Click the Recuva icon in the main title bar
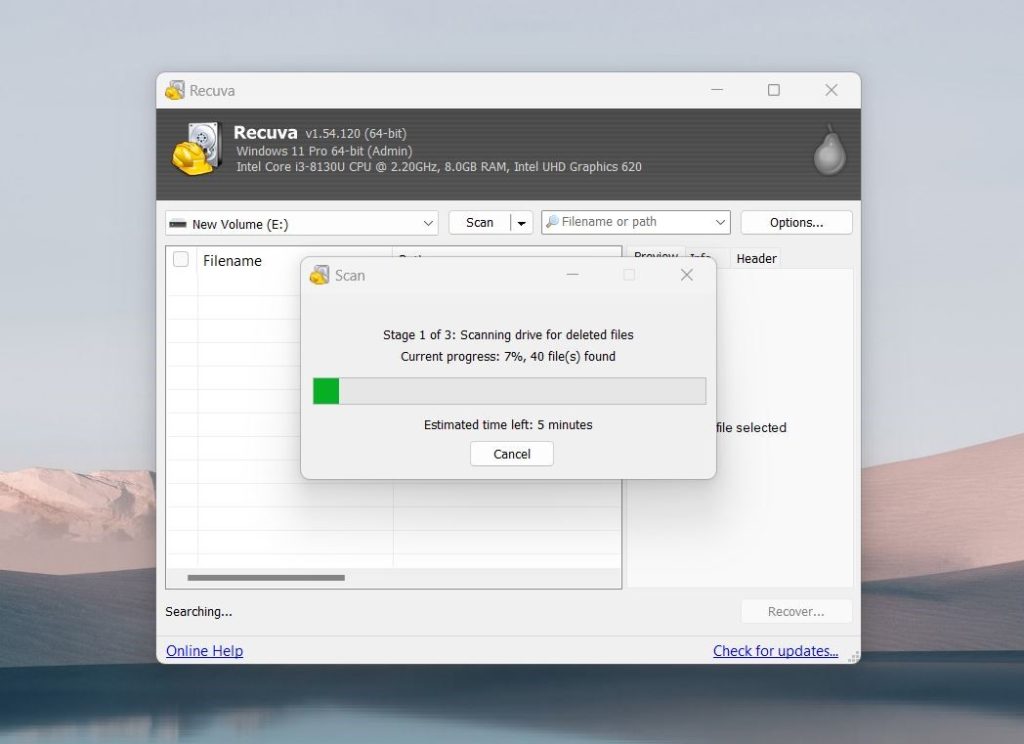 pyautogui.click(x=177, y=90)
